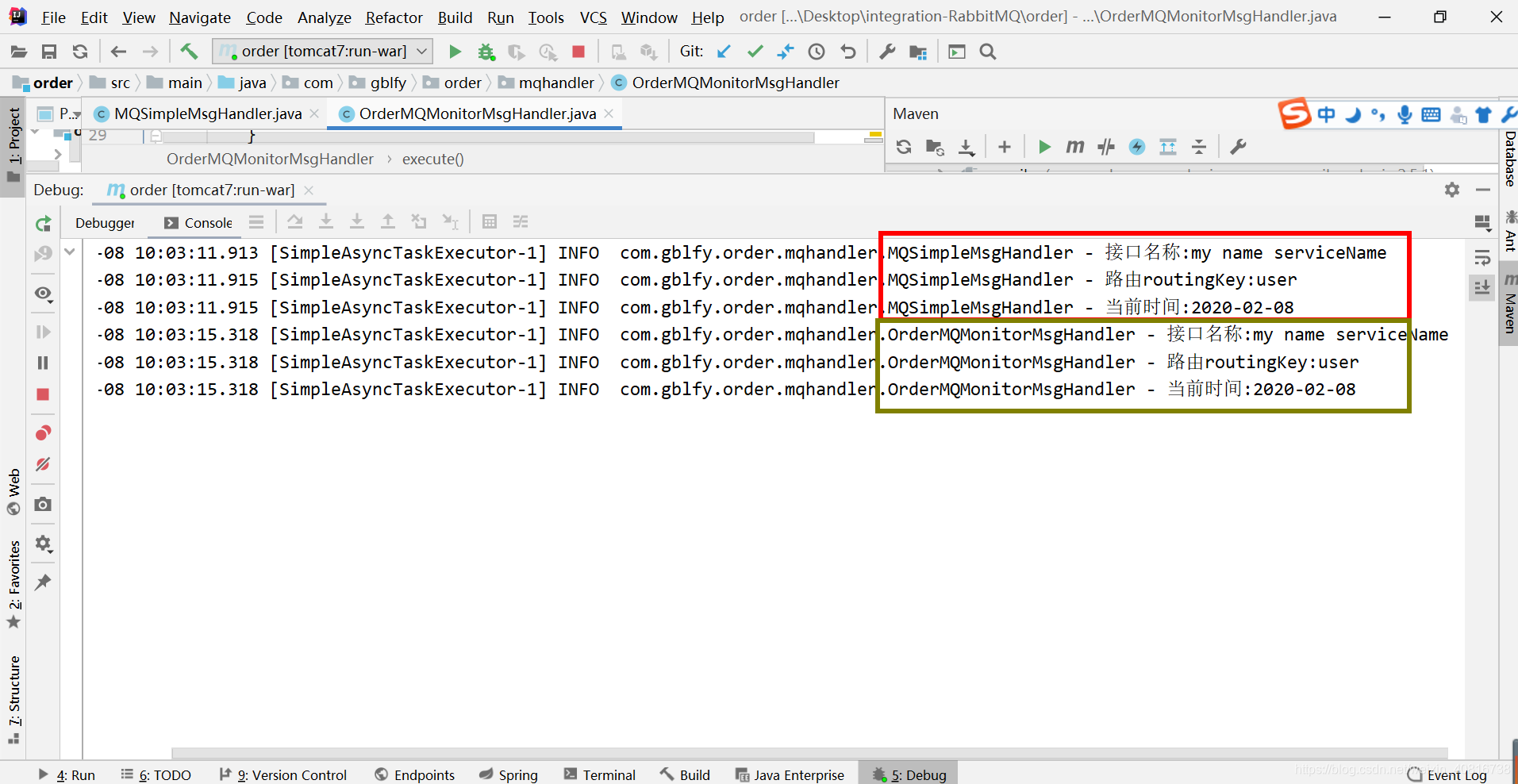Search everywhere with magnifier icon
This screenshot has width=1518, height=784.
click(988, 52)
